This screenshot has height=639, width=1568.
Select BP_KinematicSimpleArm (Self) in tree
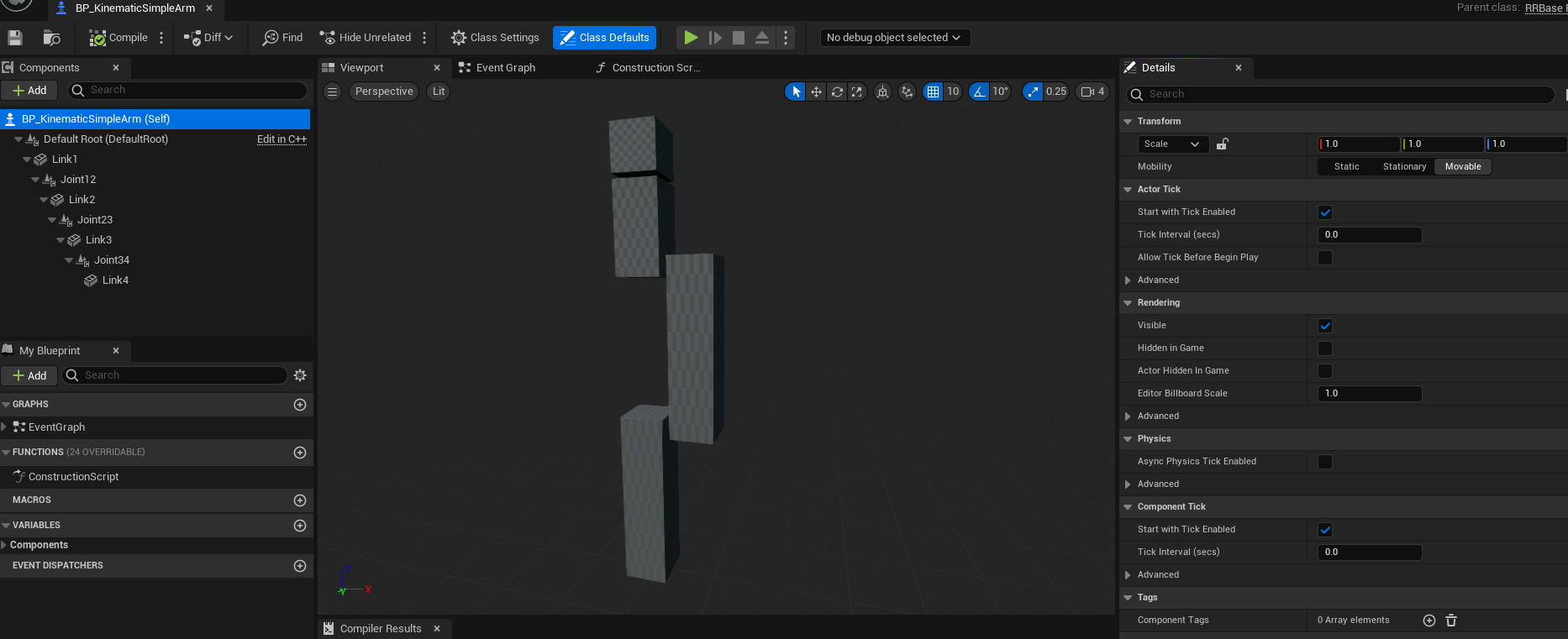point(155,119)
